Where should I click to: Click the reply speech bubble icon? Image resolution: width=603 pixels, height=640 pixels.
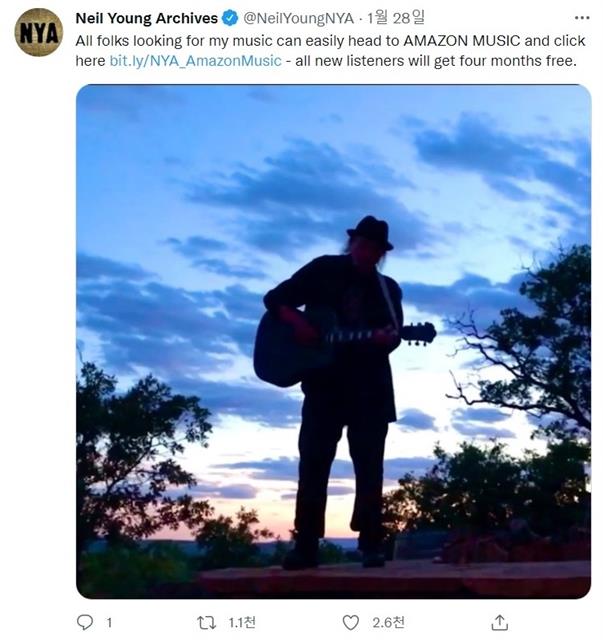(x=85, y=622)
